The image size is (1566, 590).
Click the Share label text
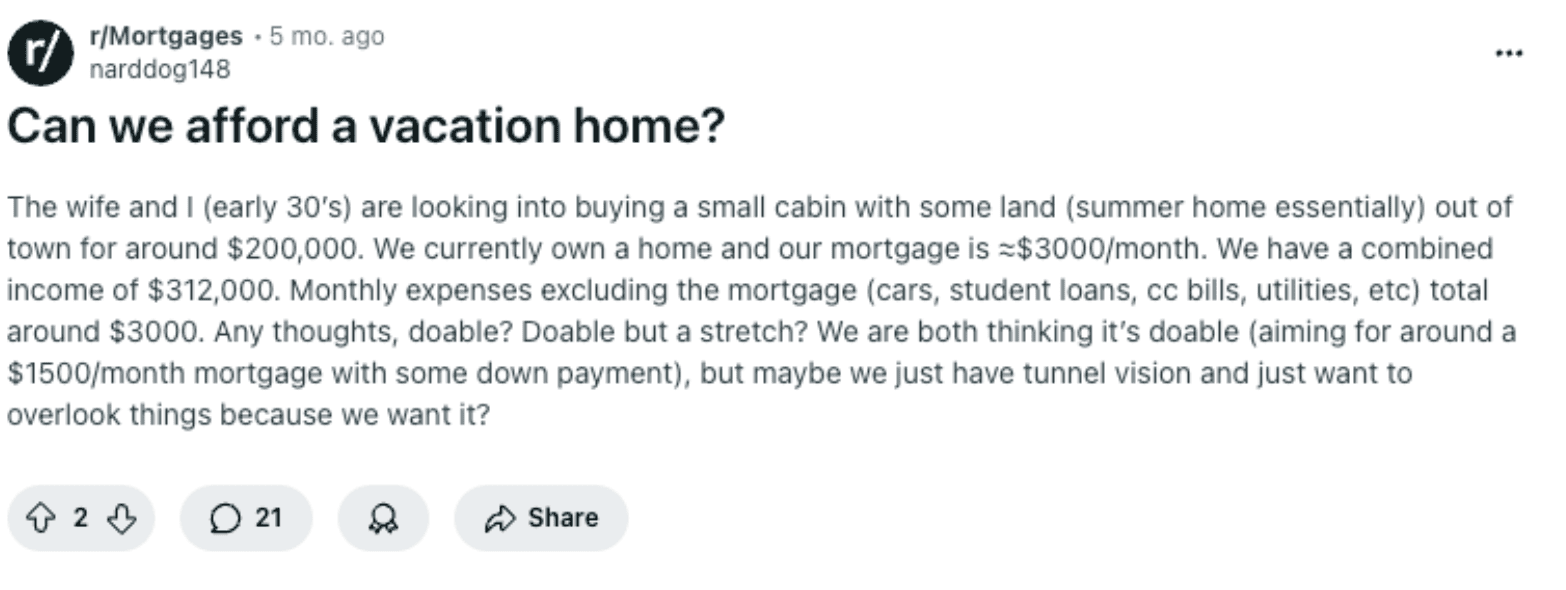563,518
